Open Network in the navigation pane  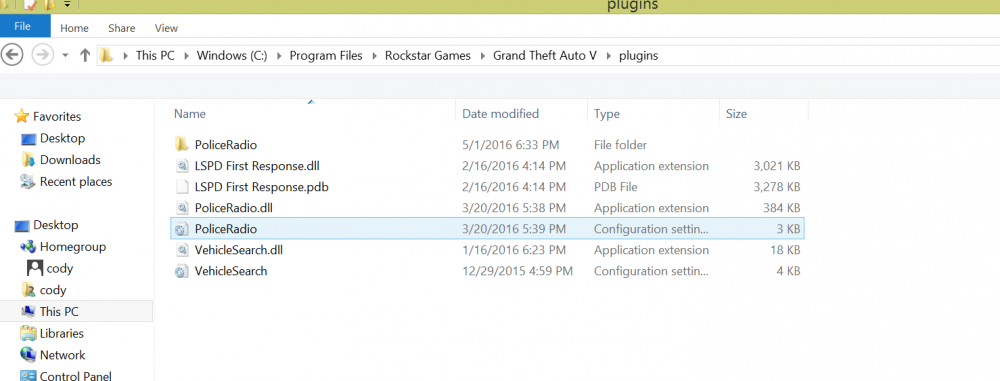62,355
